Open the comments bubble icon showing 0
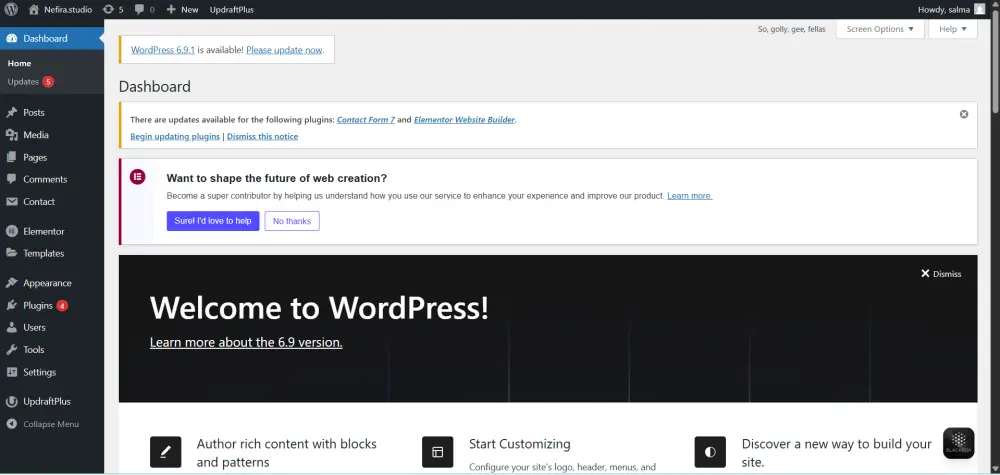 tap(144, 10)
